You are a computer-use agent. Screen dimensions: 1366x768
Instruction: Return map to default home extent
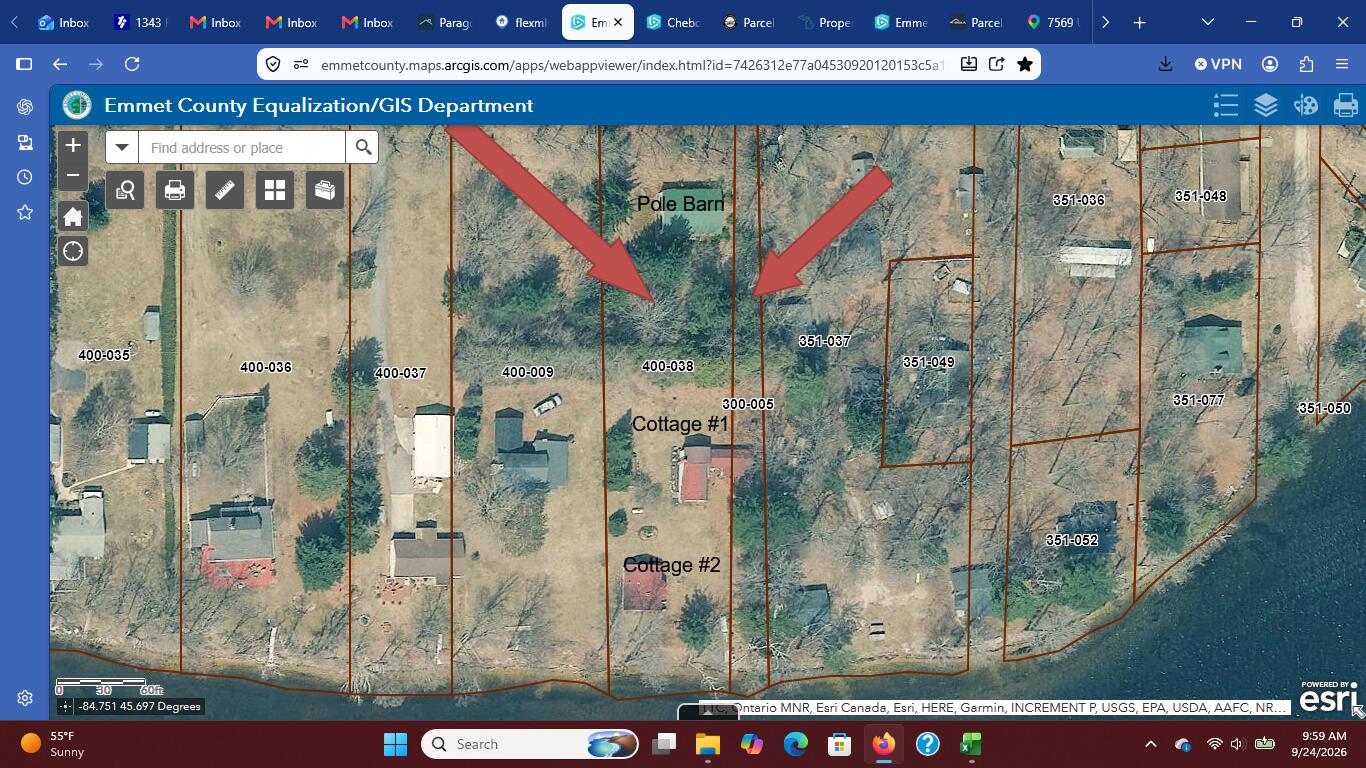click(x=73, y=216)
